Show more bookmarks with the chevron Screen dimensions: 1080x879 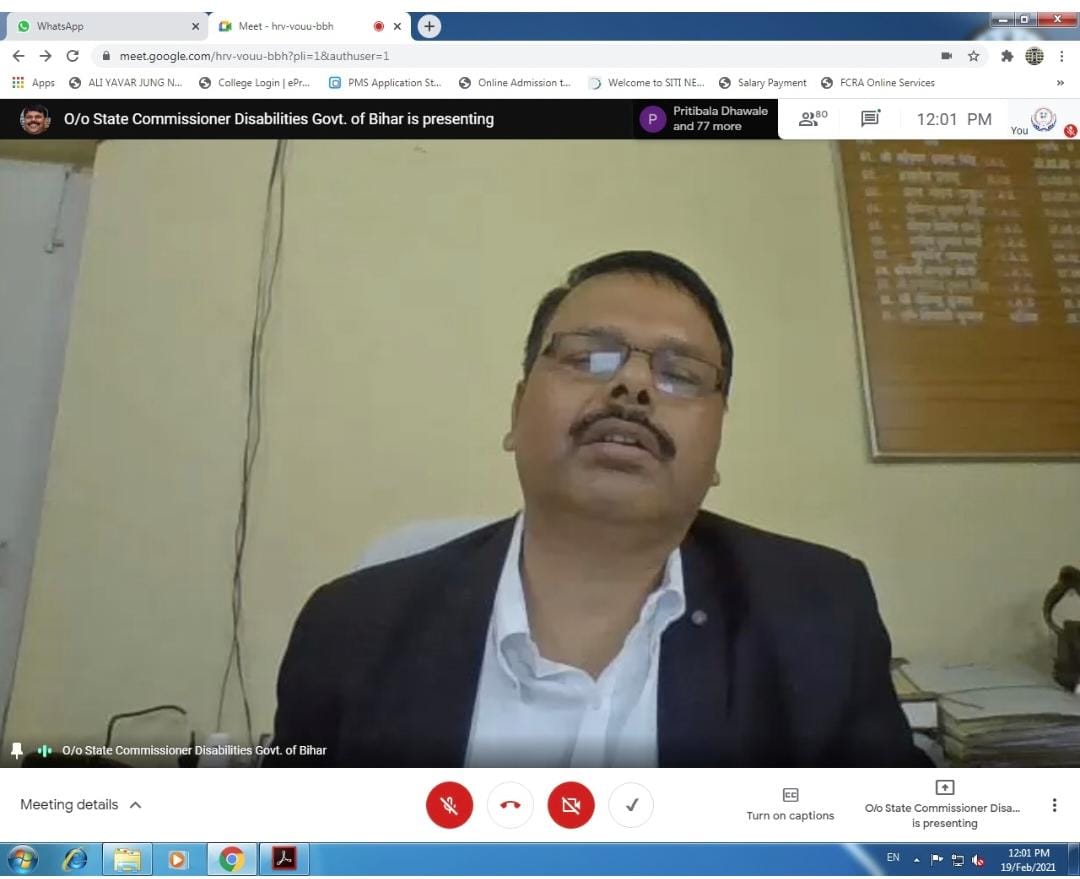1060,83
